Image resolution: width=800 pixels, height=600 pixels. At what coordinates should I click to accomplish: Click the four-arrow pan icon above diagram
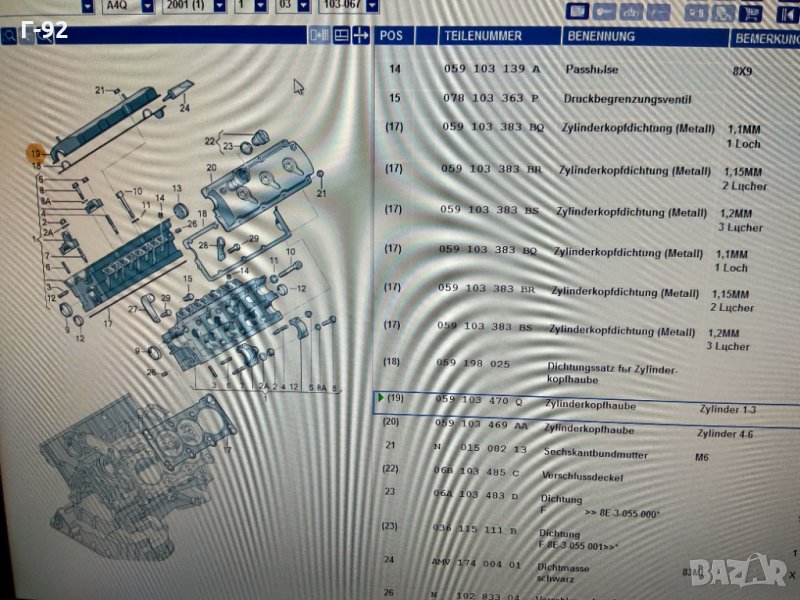pos(361,35)
